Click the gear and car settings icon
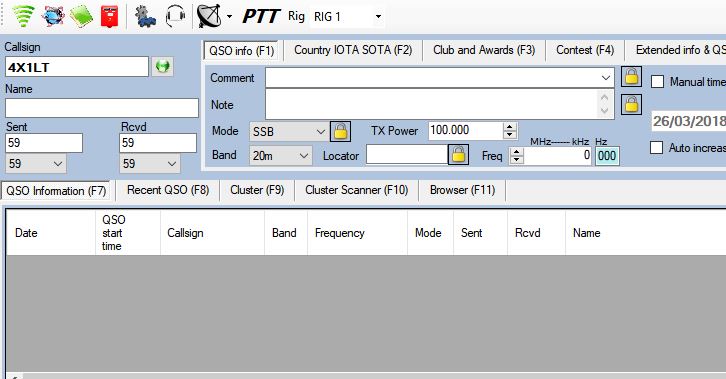Viewport: 726px width, 379px height. point(145,16)
